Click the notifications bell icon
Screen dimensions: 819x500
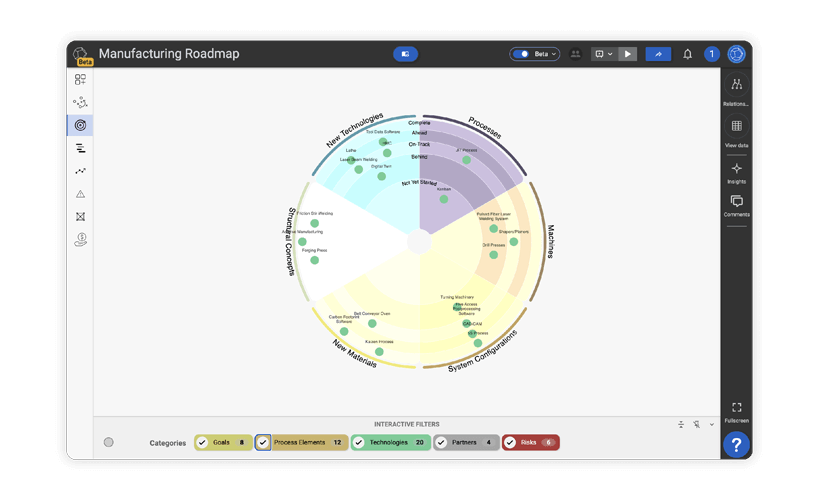click(687, 54)
